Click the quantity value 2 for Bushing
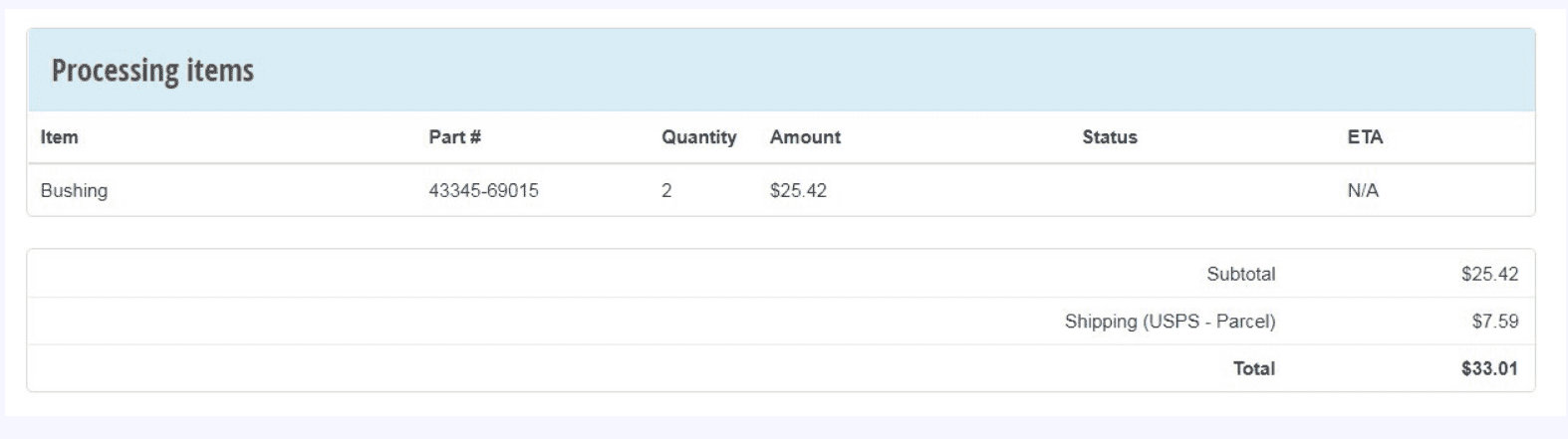The width and height of the screenshot is (1568, 439). tap(666, 190)
